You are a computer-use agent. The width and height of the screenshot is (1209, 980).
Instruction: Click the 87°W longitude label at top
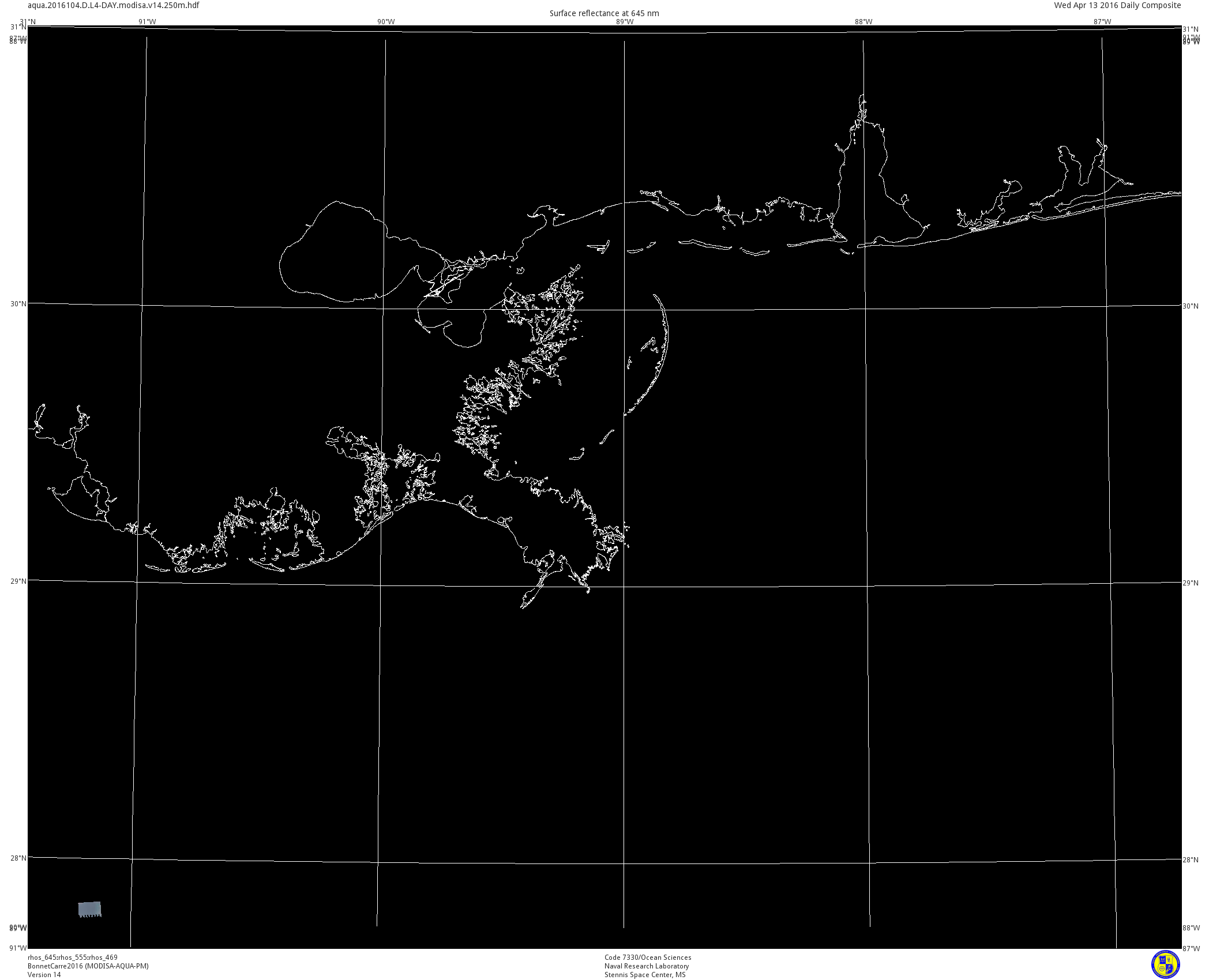coord(1102,22)
